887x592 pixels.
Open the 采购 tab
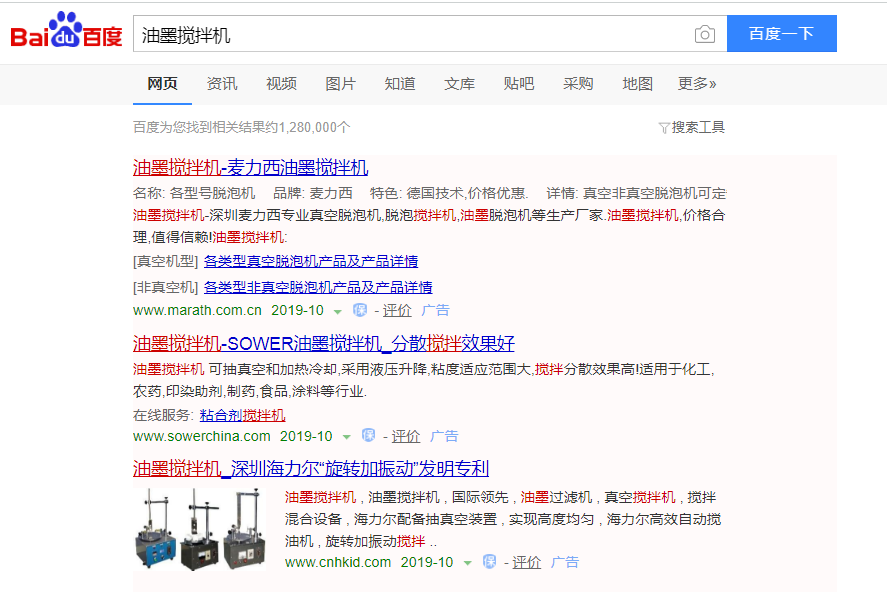578,84
